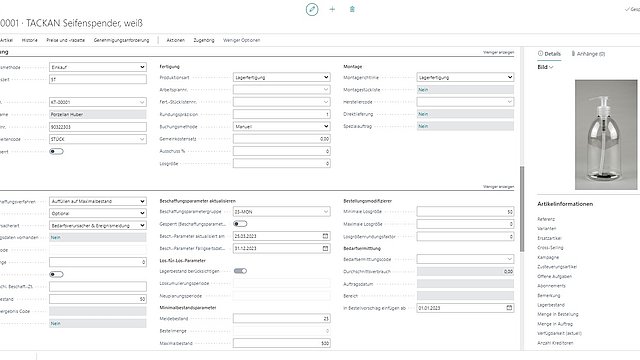Open the Ersatzartikel link
This screenshot has width=640, height=360.
(549, 238)
